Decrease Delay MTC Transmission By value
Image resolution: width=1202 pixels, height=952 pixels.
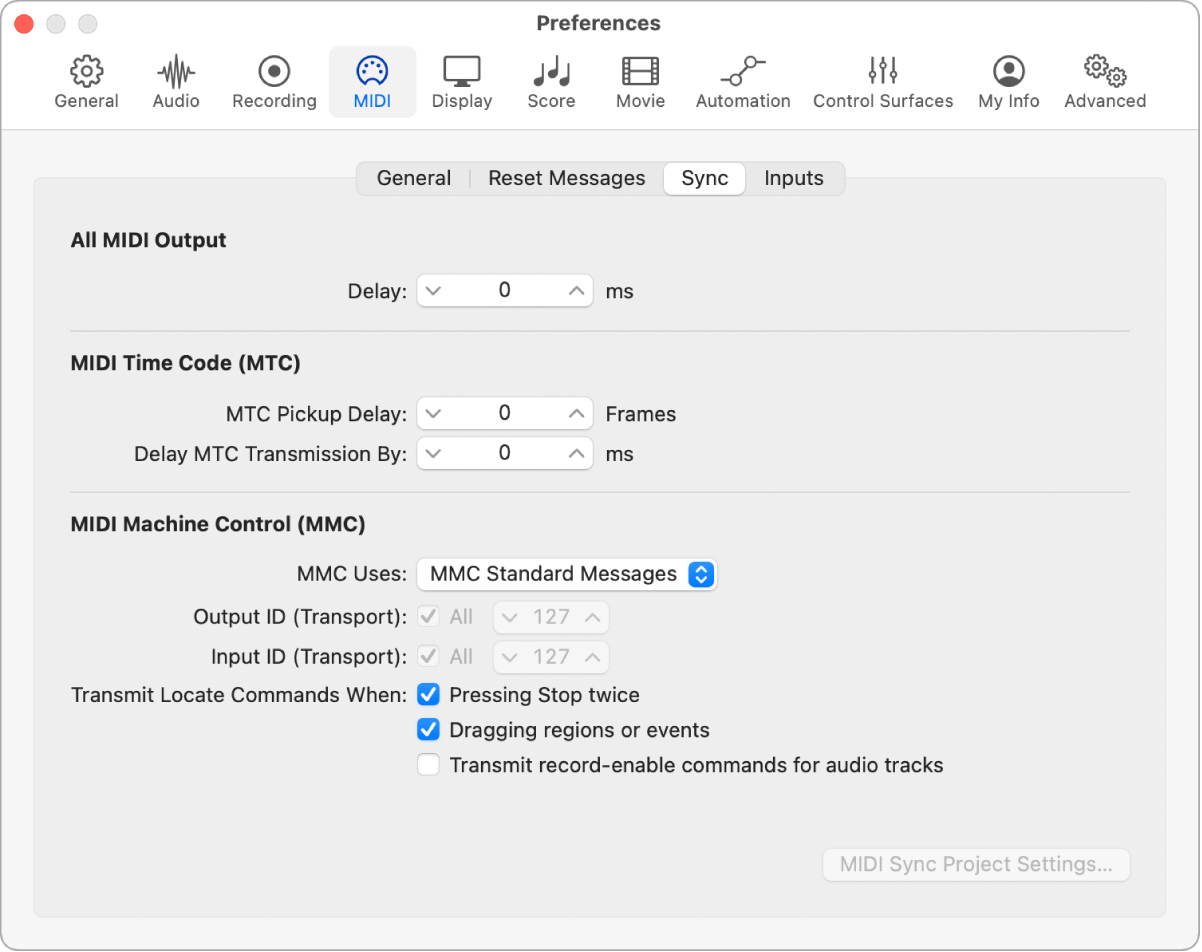point(432,454)
